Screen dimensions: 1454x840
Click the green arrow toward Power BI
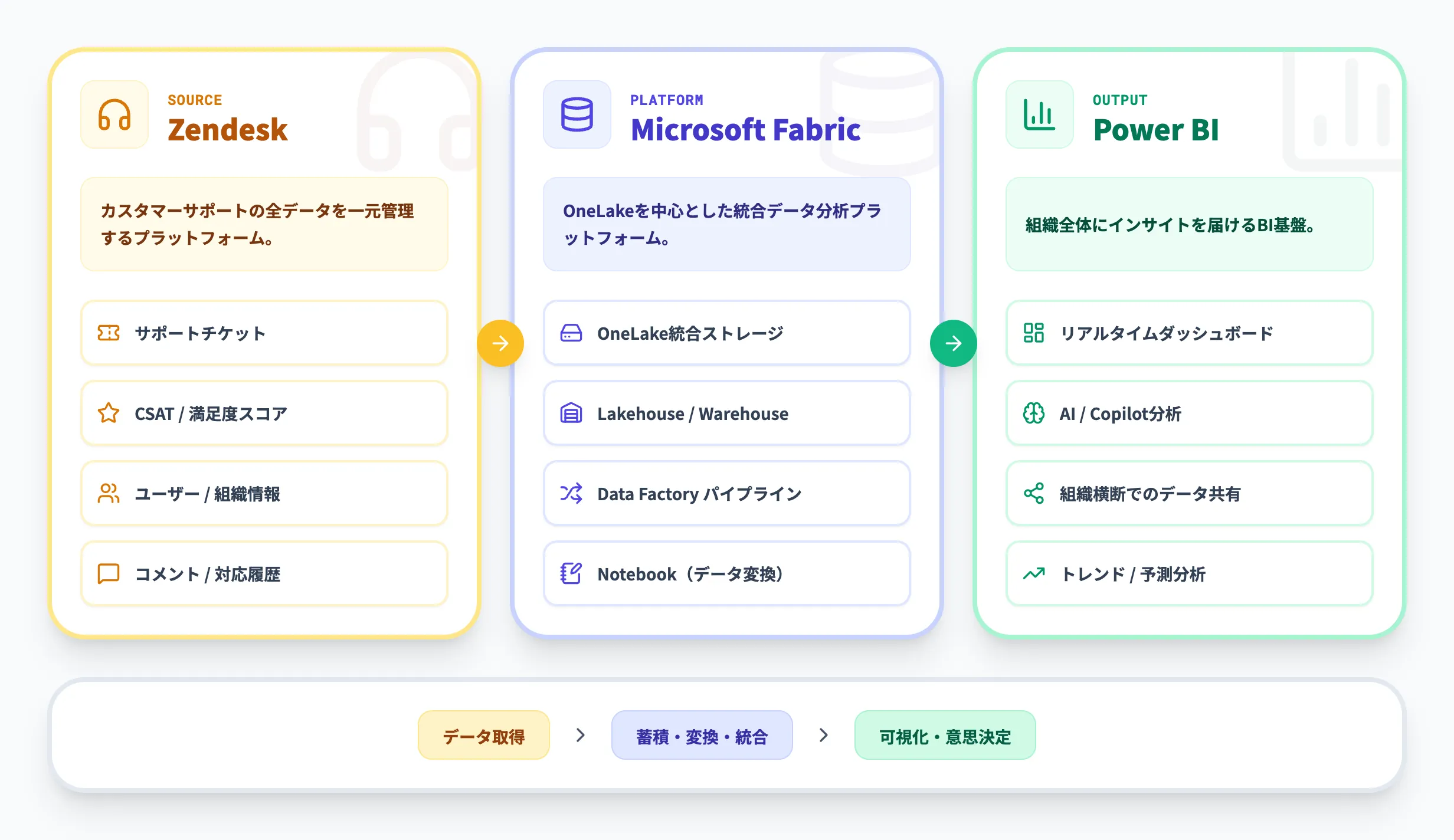[953, 342]
